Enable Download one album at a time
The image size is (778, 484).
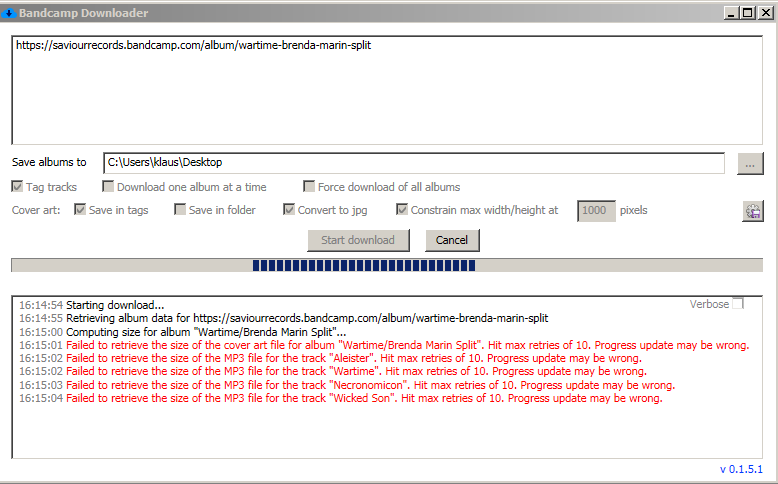point(108,187)
